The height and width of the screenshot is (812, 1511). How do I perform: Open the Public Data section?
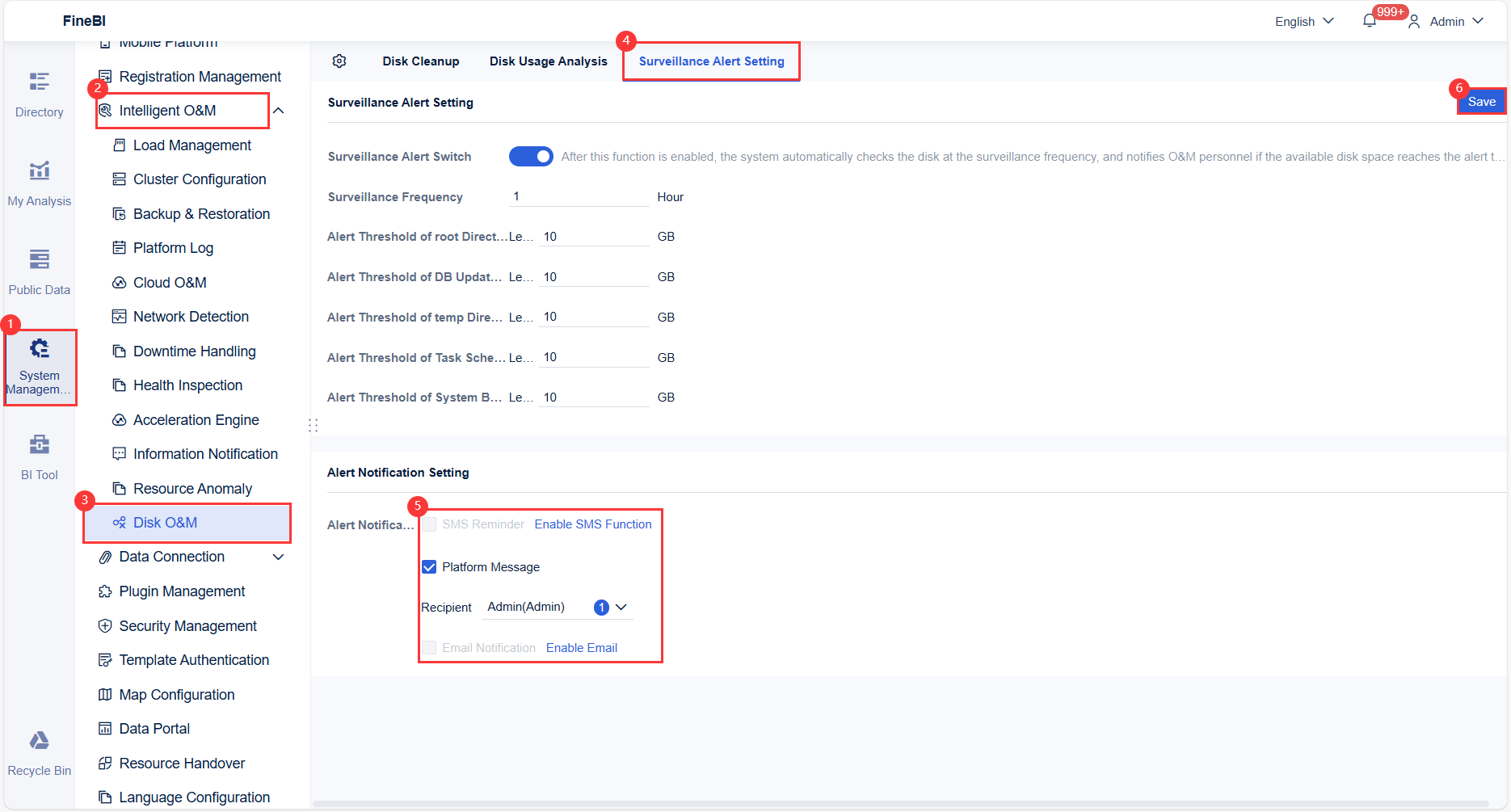[x=38, y=269]
